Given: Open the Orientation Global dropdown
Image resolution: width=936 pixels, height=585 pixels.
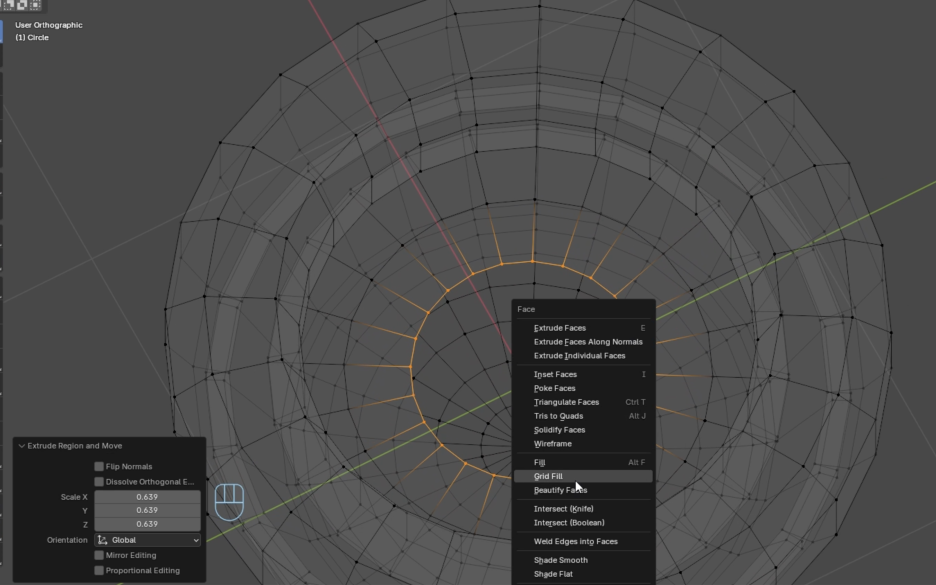Looking at the screenshot, I should coord(147,540).
